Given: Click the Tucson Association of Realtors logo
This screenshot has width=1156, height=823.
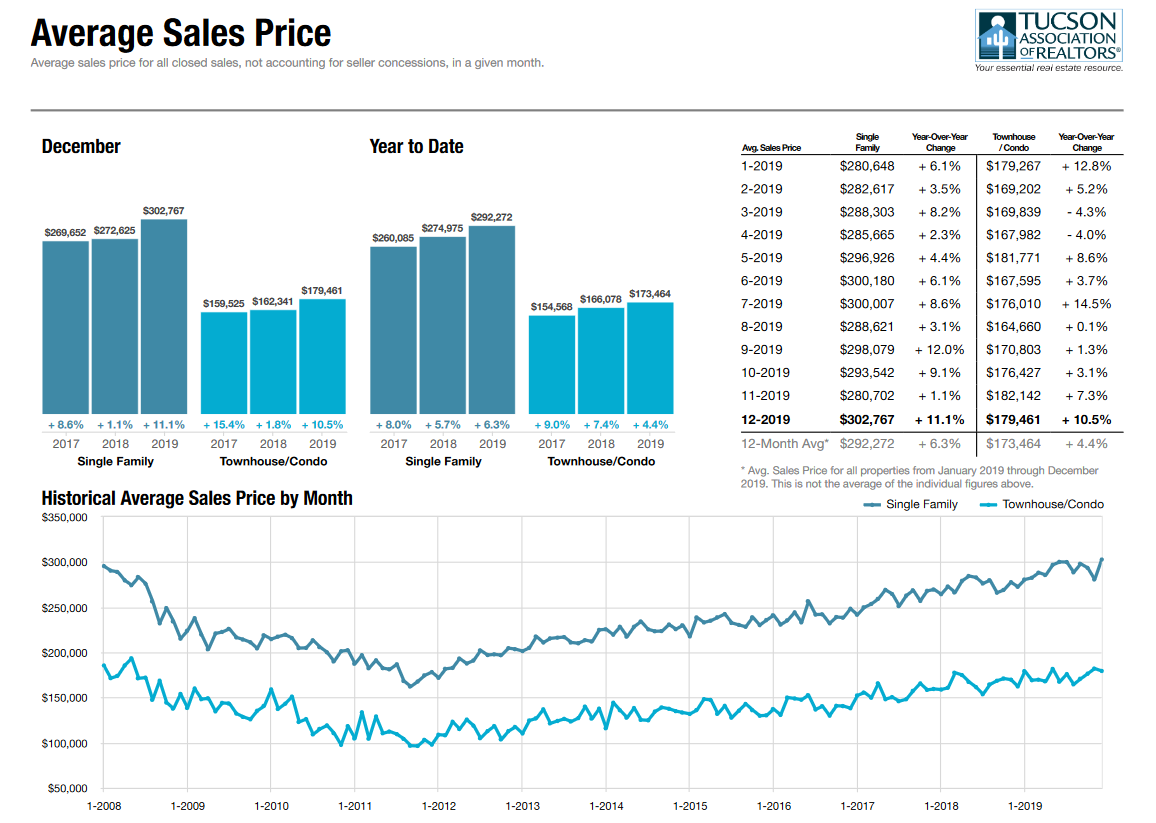Looking at the screenshot, I should click(x=1049, y=40).
